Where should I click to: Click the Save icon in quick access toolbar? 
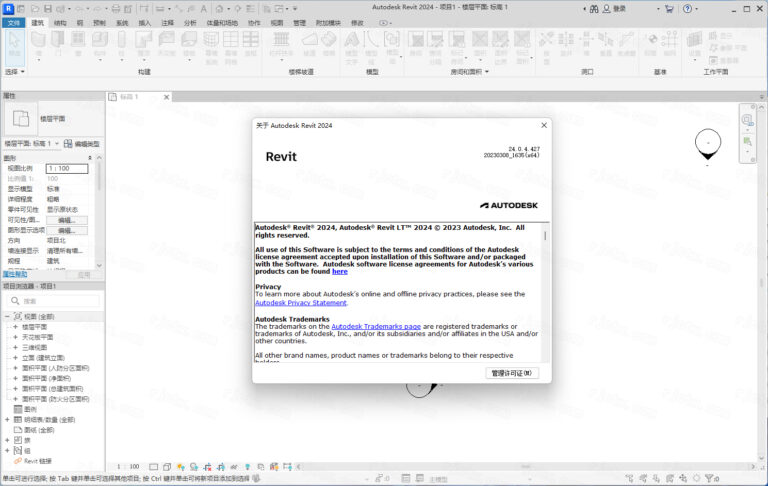(x=48, y=9)
